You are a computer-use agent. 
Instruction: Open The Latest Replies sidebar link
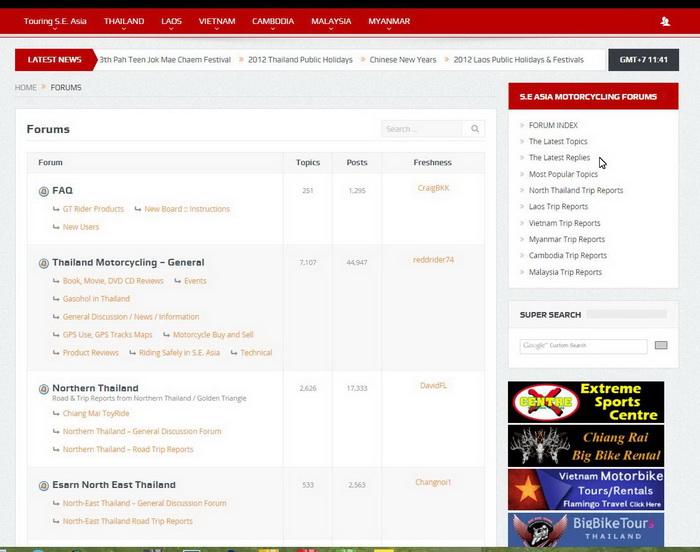559,158
